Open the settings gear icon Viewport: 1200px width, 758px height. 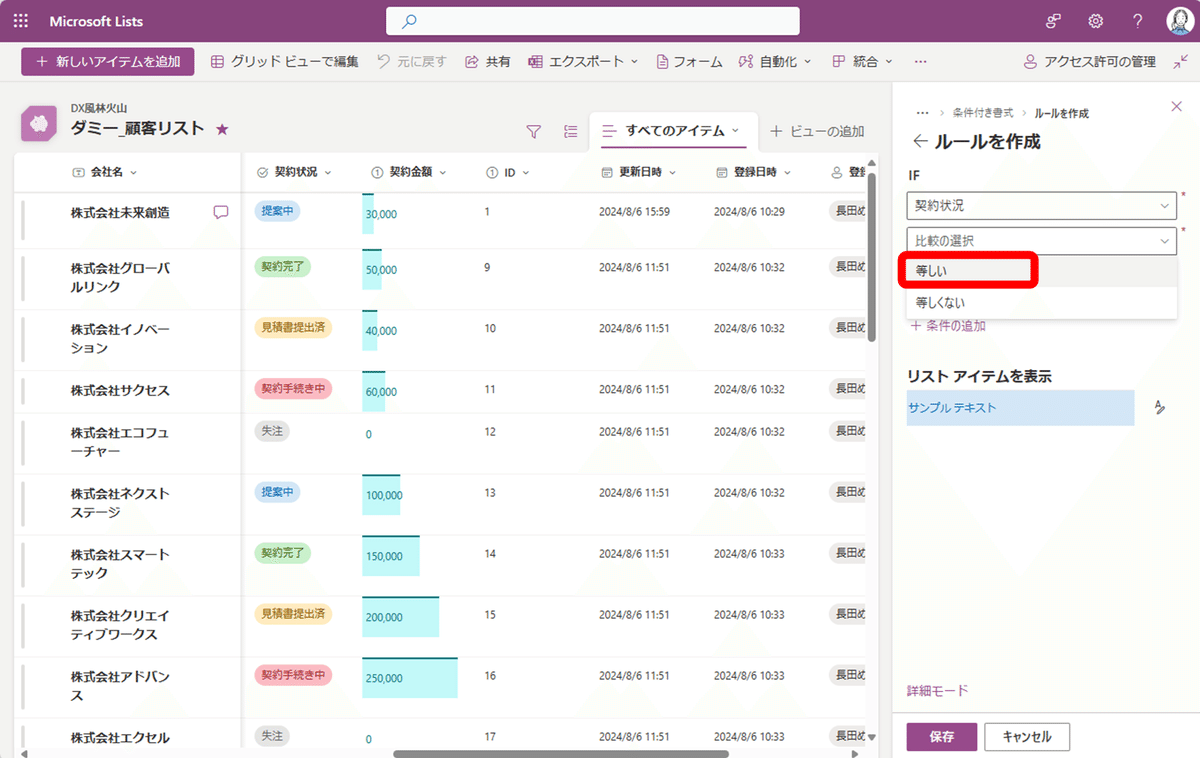point(1096,21)
